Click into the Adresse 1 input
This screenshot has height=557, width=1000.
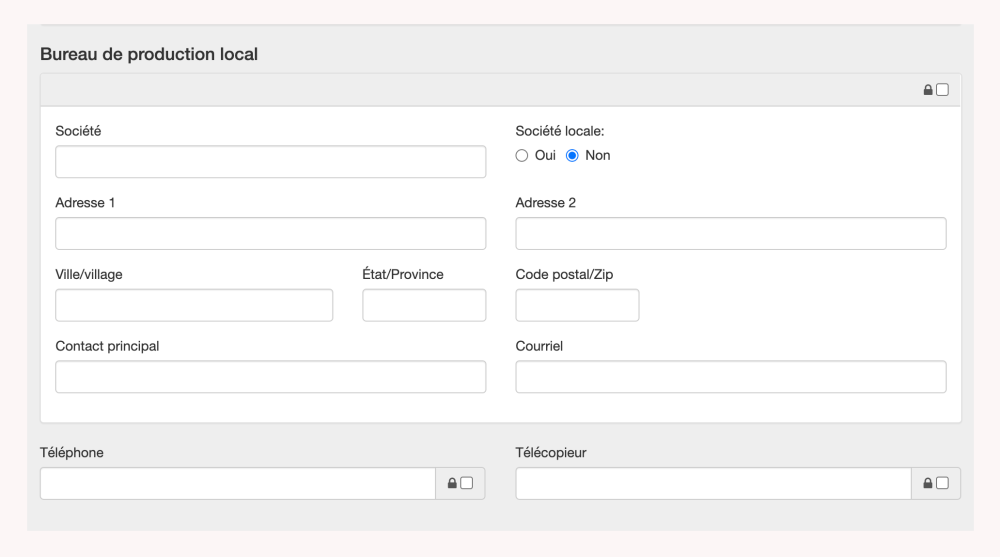270,233
